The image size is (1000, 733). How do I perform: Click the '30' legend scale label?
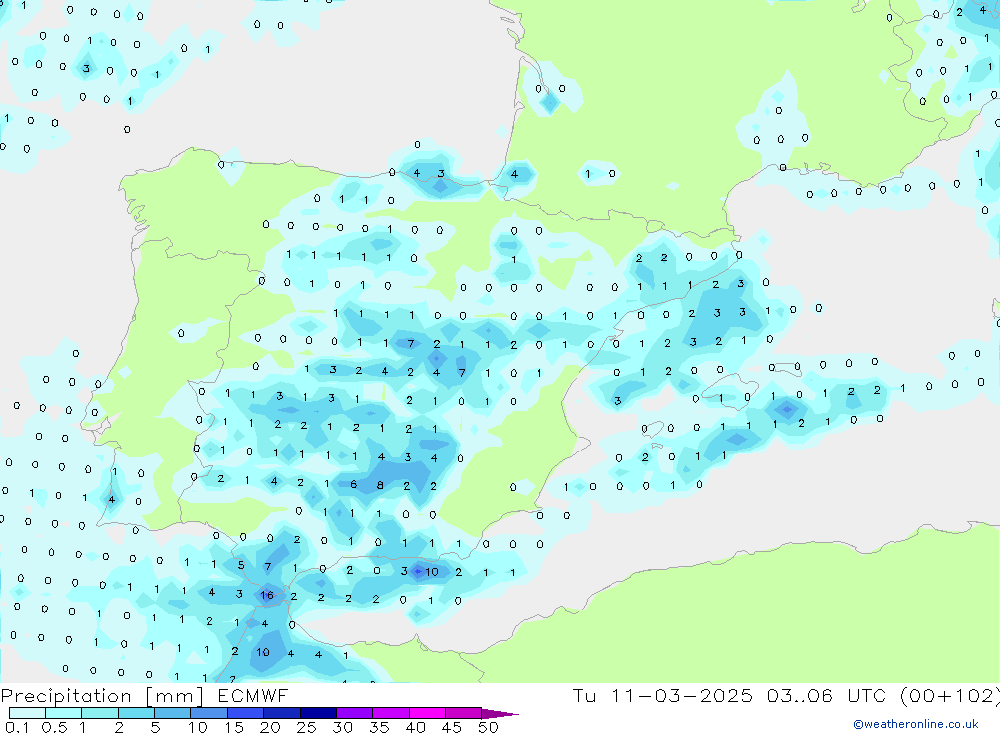(343, 727)
